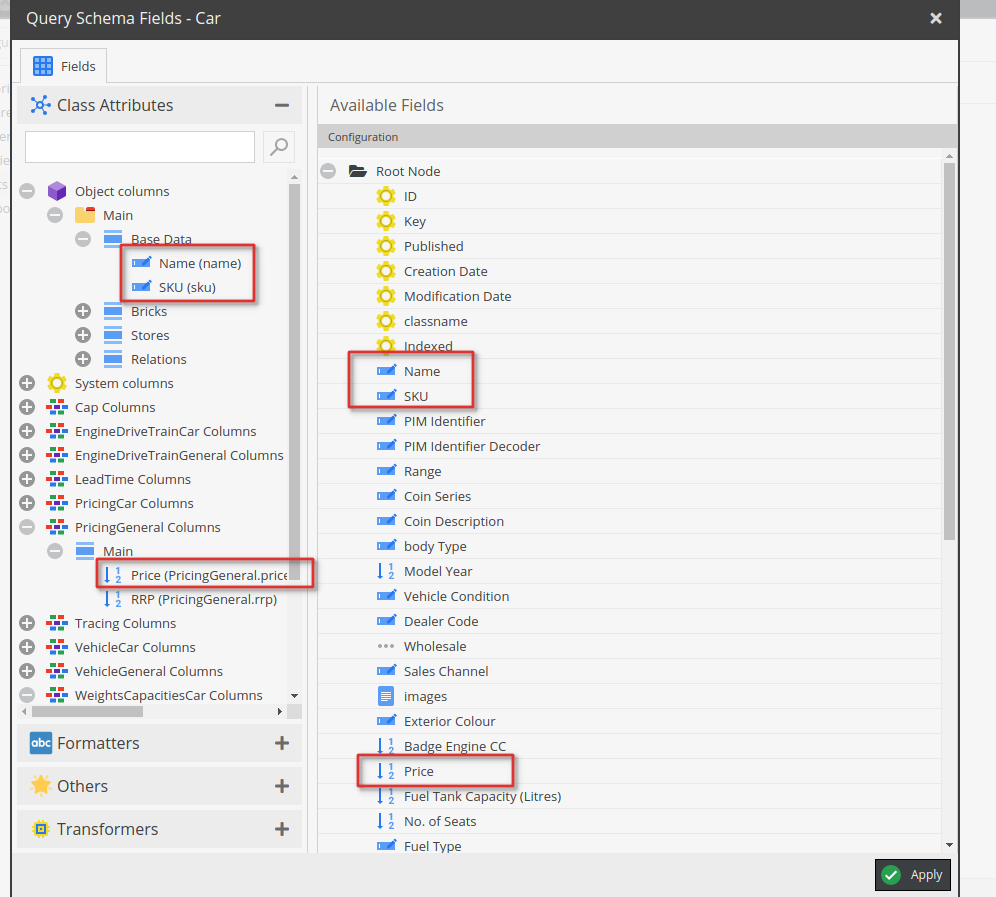
Task: Click the document icon beside images
Action: click(x=386, y=696)
